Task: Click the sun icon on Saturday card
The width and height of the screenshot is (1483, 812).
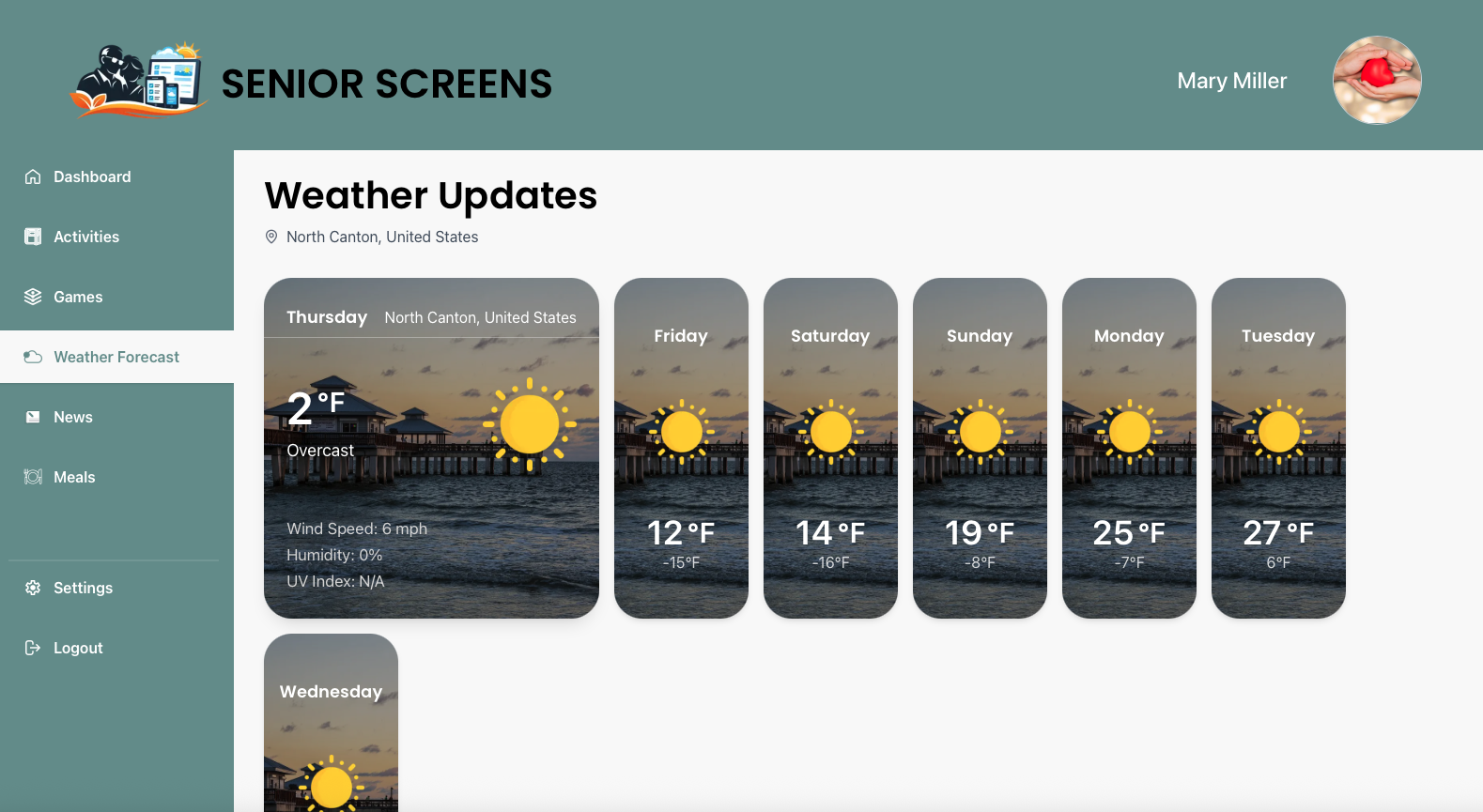Action: tap(830, 432)
